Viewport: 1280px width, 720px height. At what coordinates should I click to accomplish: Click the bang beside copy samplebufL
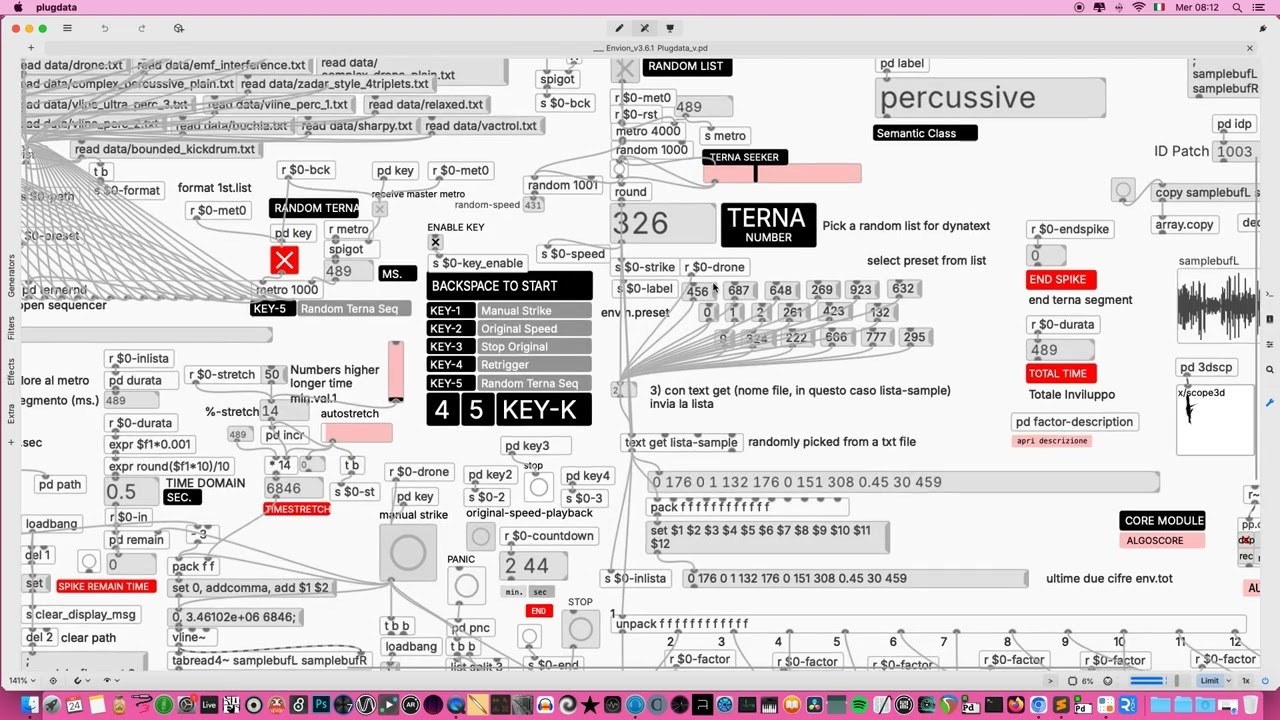pos(1123,190)
